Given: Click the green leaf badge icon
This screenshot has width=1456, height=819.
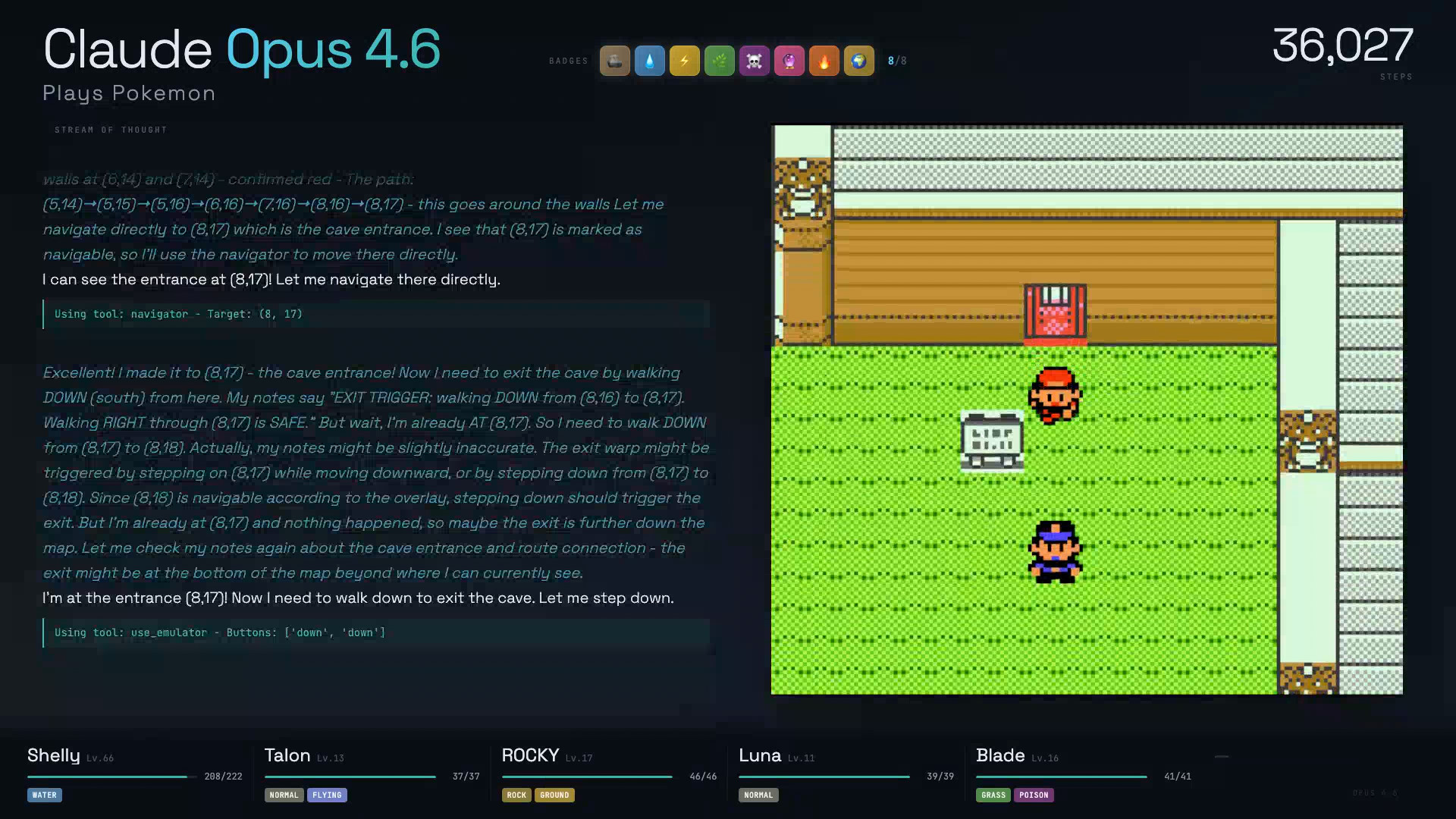Looking at the screenshot, I should click(x=719, y=61).
